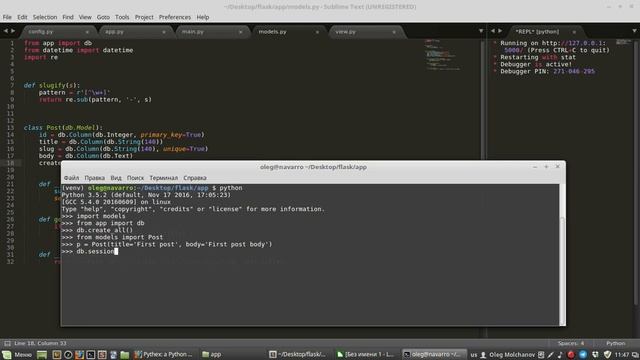This screenshot has height=360, width=640.
Task: Switch to the LibreOffice 'Без имени 1' taskbar window
Action: pos(365,355)
